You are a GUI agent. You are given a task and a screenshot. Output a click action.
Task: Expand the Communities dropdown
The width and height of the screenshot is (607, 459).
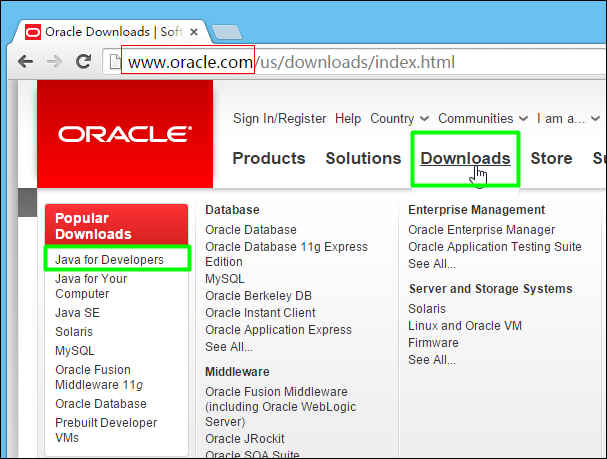483,118
